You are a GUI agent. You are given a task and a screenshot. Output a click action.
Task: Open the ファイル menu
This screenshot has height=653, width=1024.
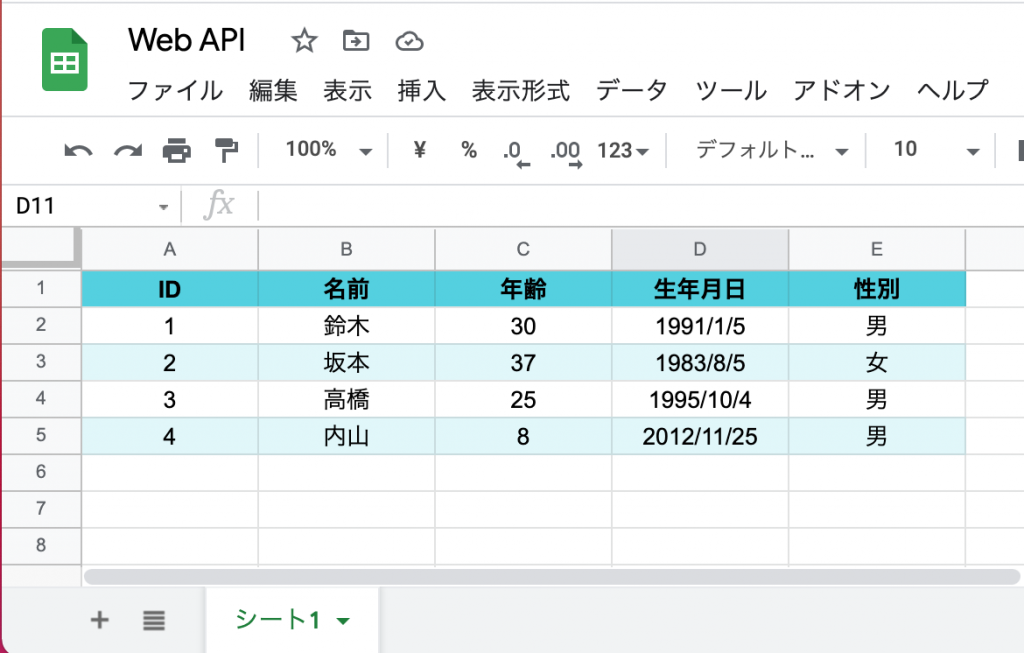pos(175,90)
